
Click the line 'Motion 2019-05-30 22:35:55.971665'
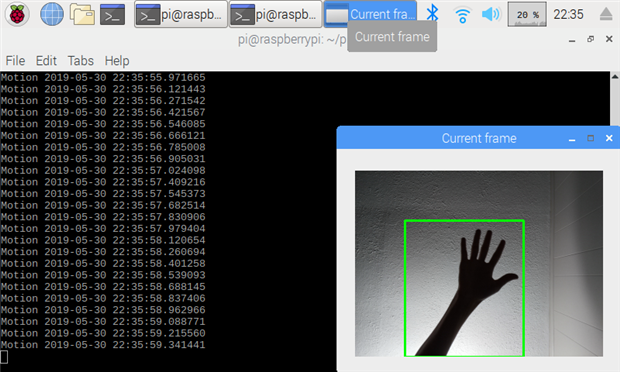pos(103,77)
